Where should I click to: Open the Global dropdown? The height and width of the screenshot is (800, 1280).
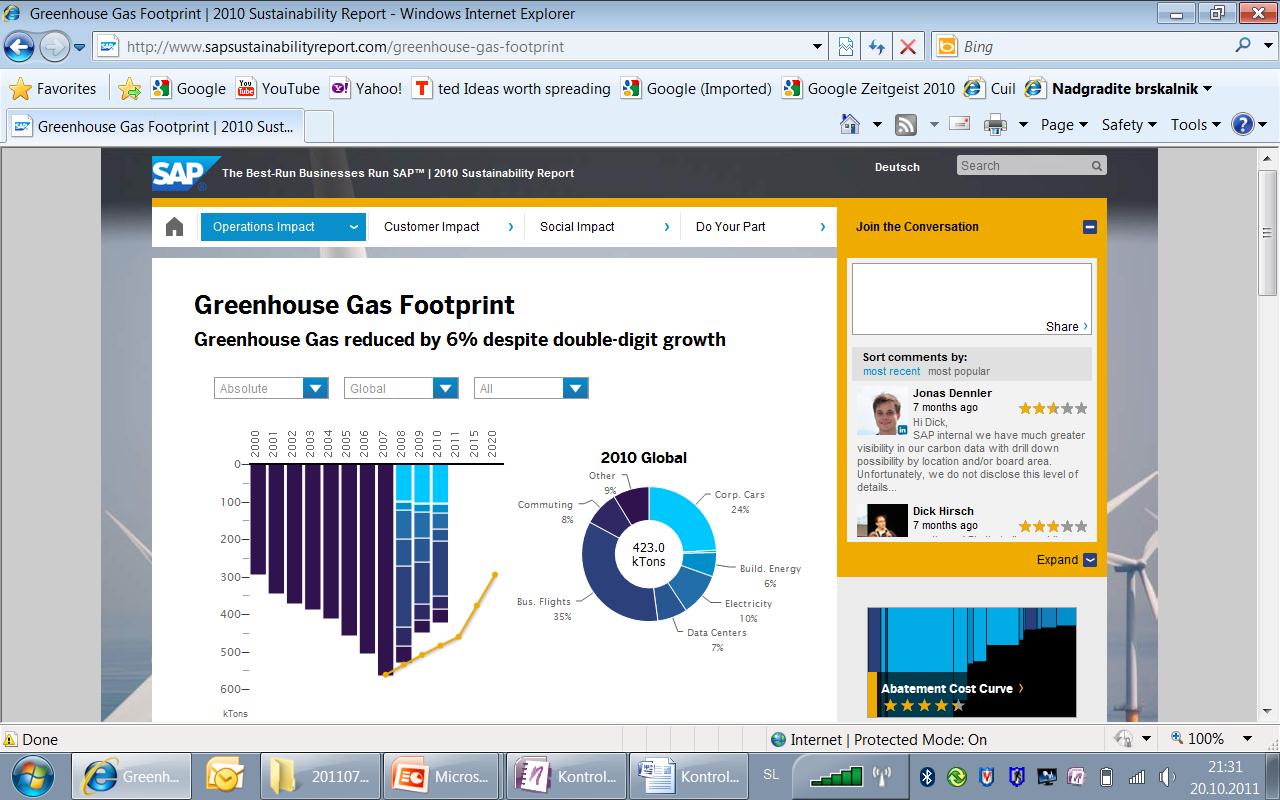(401, 388)
